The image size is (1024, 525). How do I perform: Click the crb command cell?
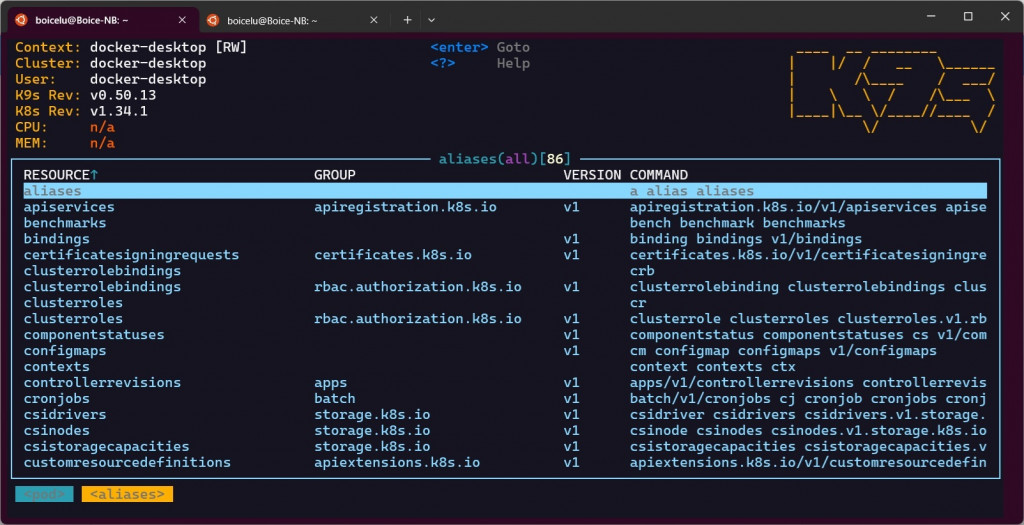click(642, 271)
